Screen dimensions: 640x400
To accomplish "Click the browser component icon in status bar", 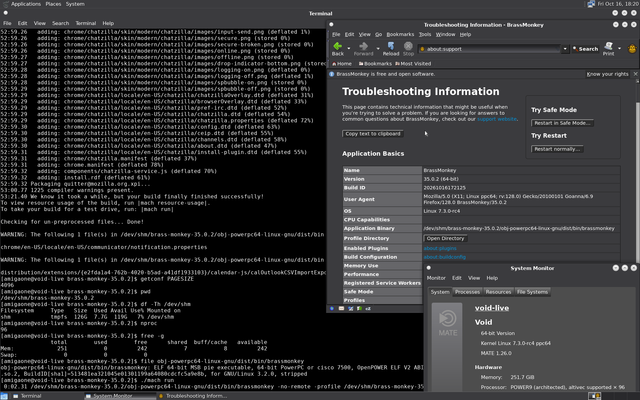I will pos(332,309).
